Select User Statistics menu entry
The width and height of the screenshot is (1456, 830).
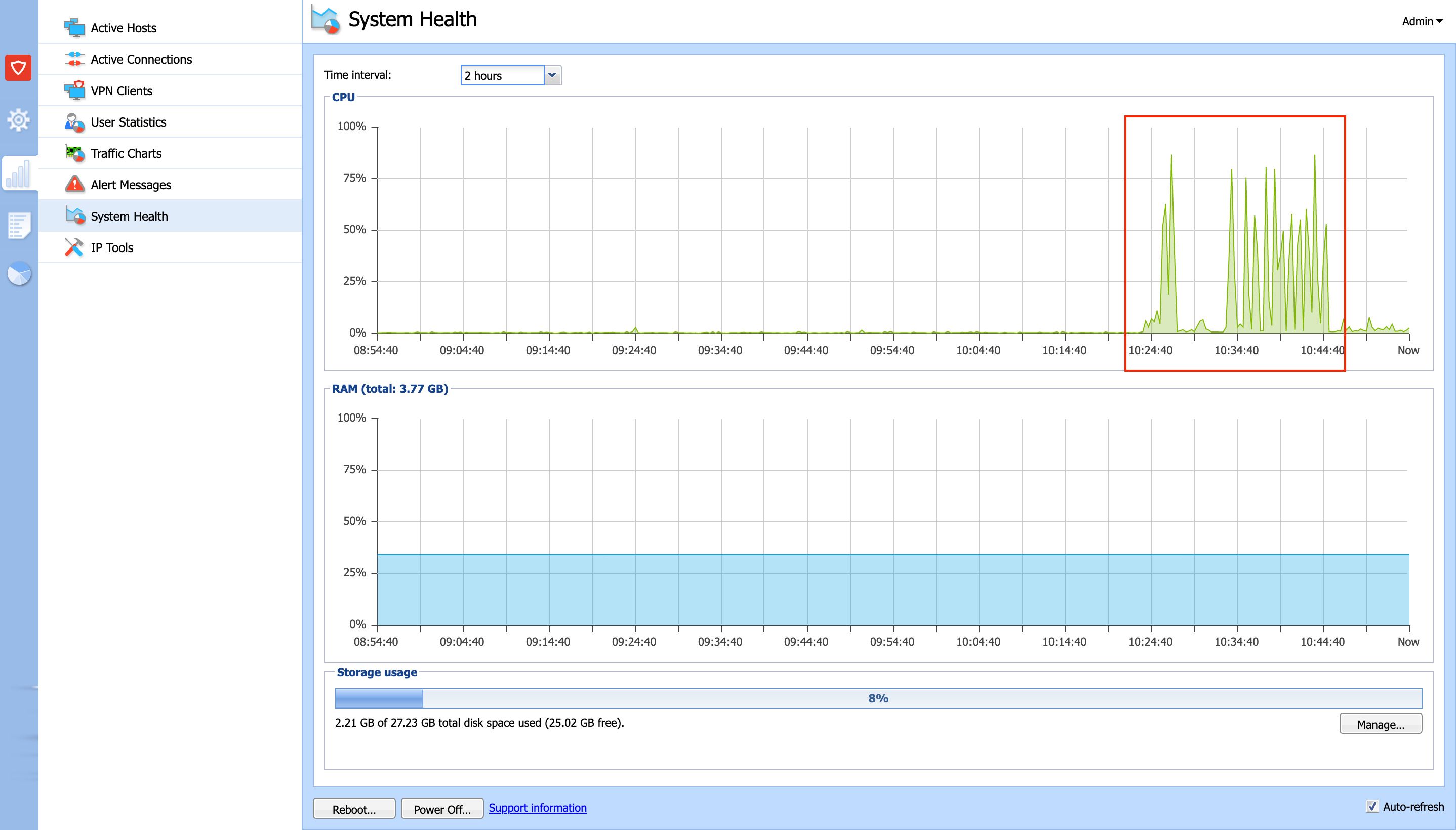tap(128, 122)
